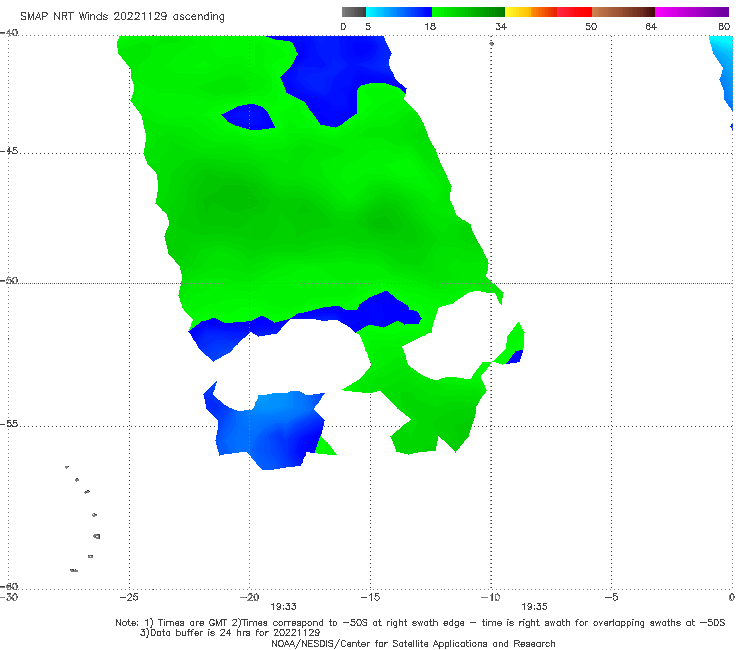Click the longitude label '-30'
The width and height of the screenshot is (740, 650).
(9, 597)
